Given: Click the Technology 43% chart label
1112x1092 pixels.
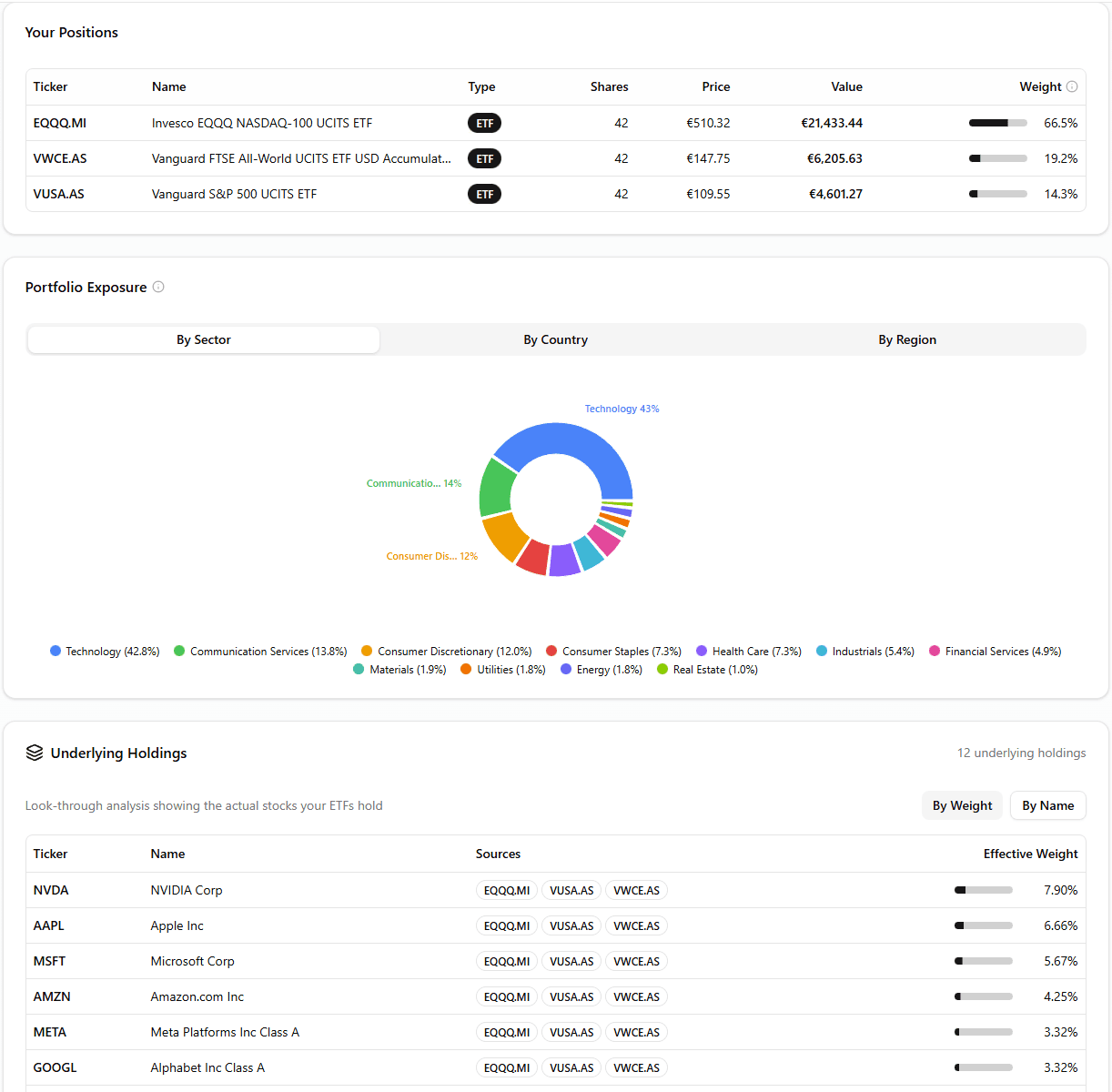Looking at the screenshot, I should [x=622, y=409].
